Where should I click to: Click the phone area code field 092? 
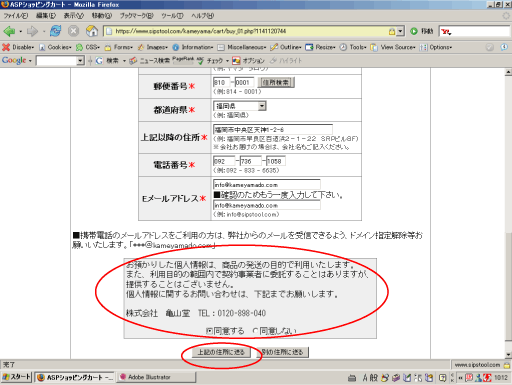click(x=224, y=161)
